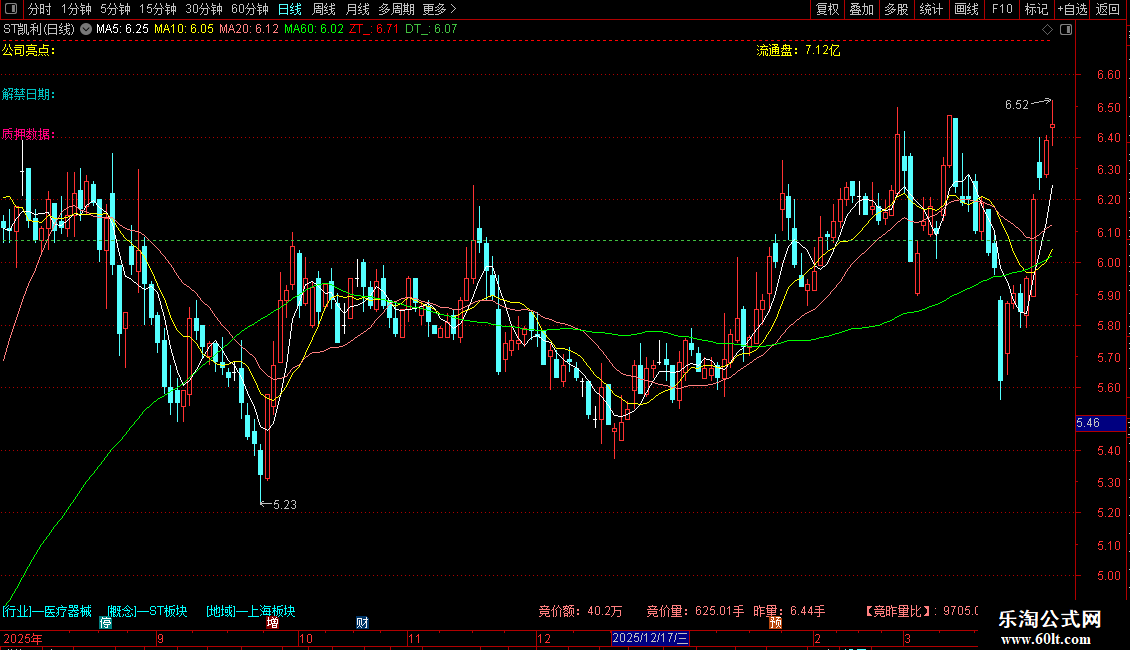Click the MA20: 6.12 indicator label

point(249,29)
